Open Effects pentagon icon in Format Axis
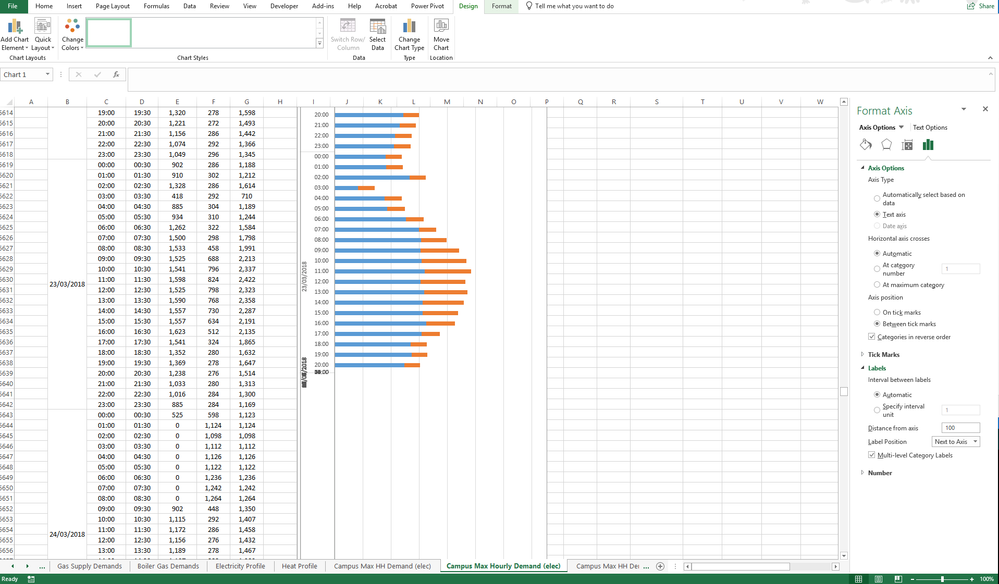 click(886, 145)
